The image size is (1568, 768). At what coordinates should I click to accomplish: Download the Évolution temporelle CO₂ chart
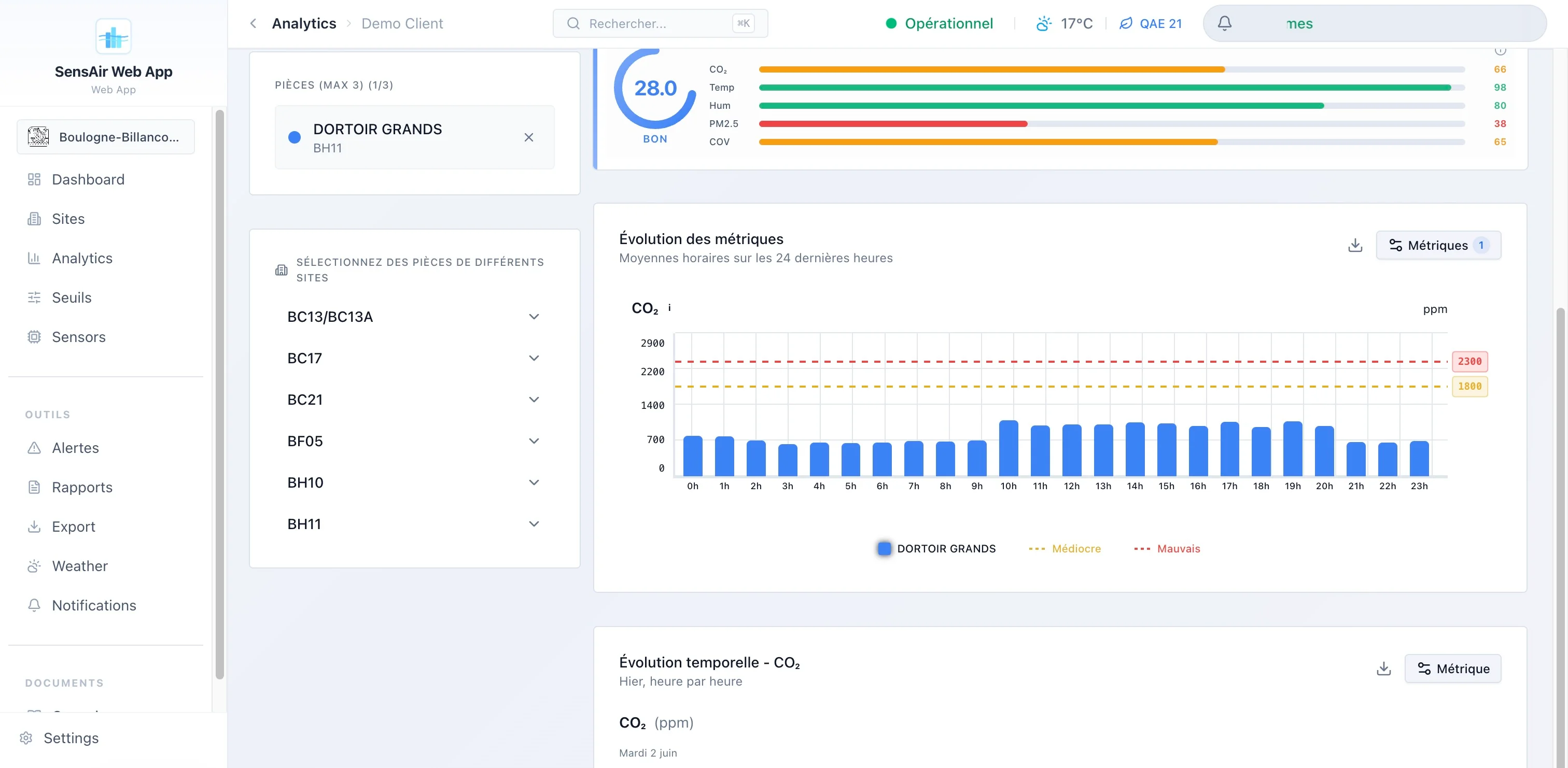click(1383, 669)
